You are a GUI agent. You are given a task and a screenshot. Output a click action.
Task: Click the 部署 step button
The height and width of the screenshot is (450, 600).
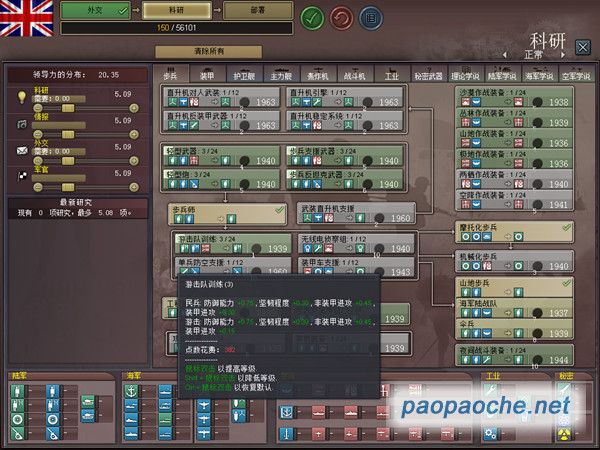[x=258, y=10]
